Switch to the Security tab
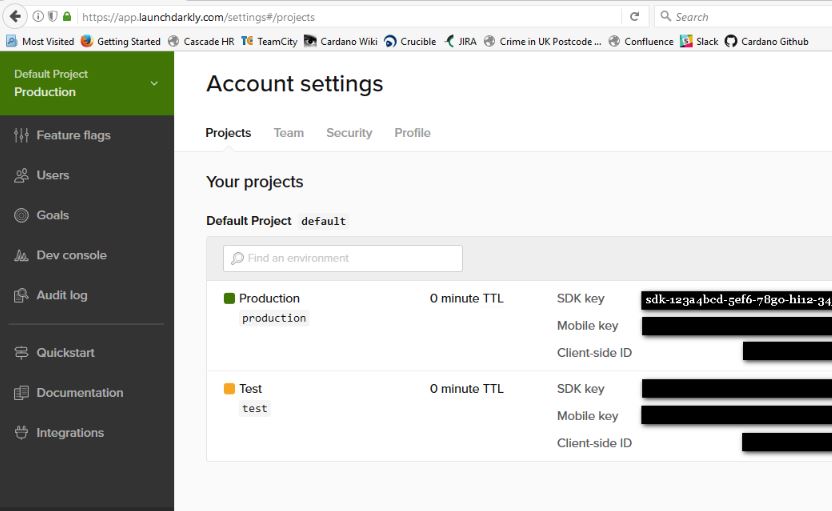Viewport: 832px width, 511px height. tap(349, 133)
